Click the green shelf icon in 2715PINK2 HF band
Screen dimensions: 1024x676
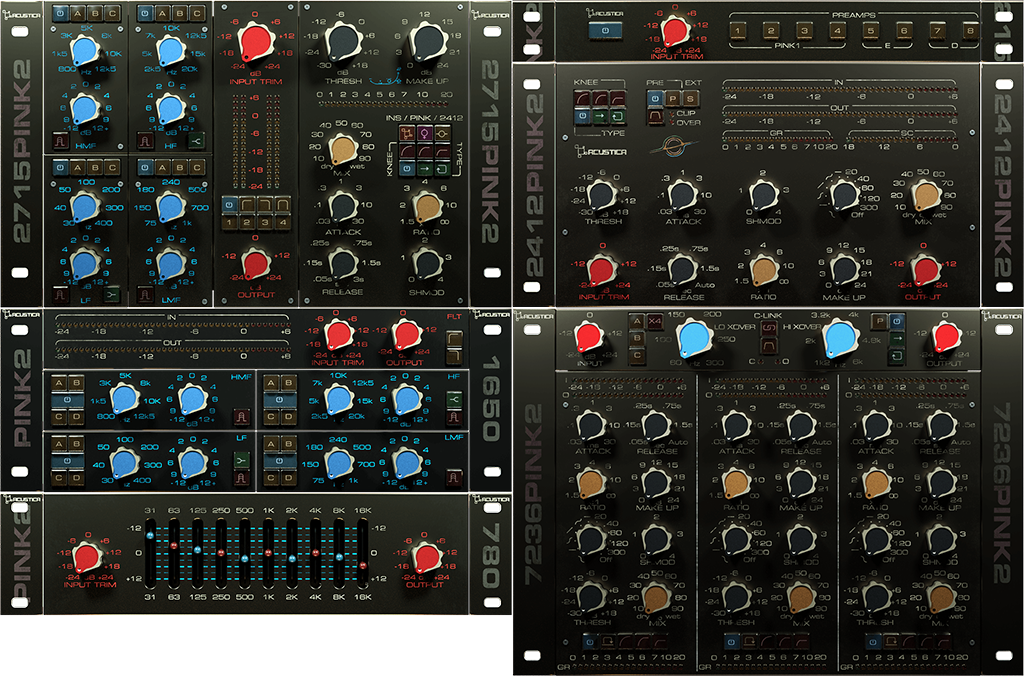coord(197,140)
